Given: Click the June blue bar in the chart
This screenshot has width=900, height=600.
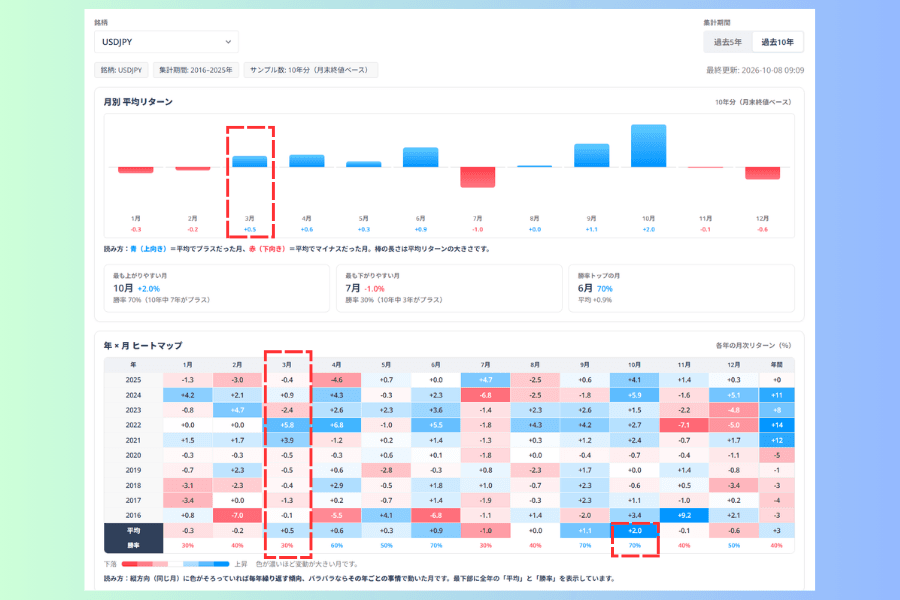Looking at the screenshot, I should (x=421, y=157).
